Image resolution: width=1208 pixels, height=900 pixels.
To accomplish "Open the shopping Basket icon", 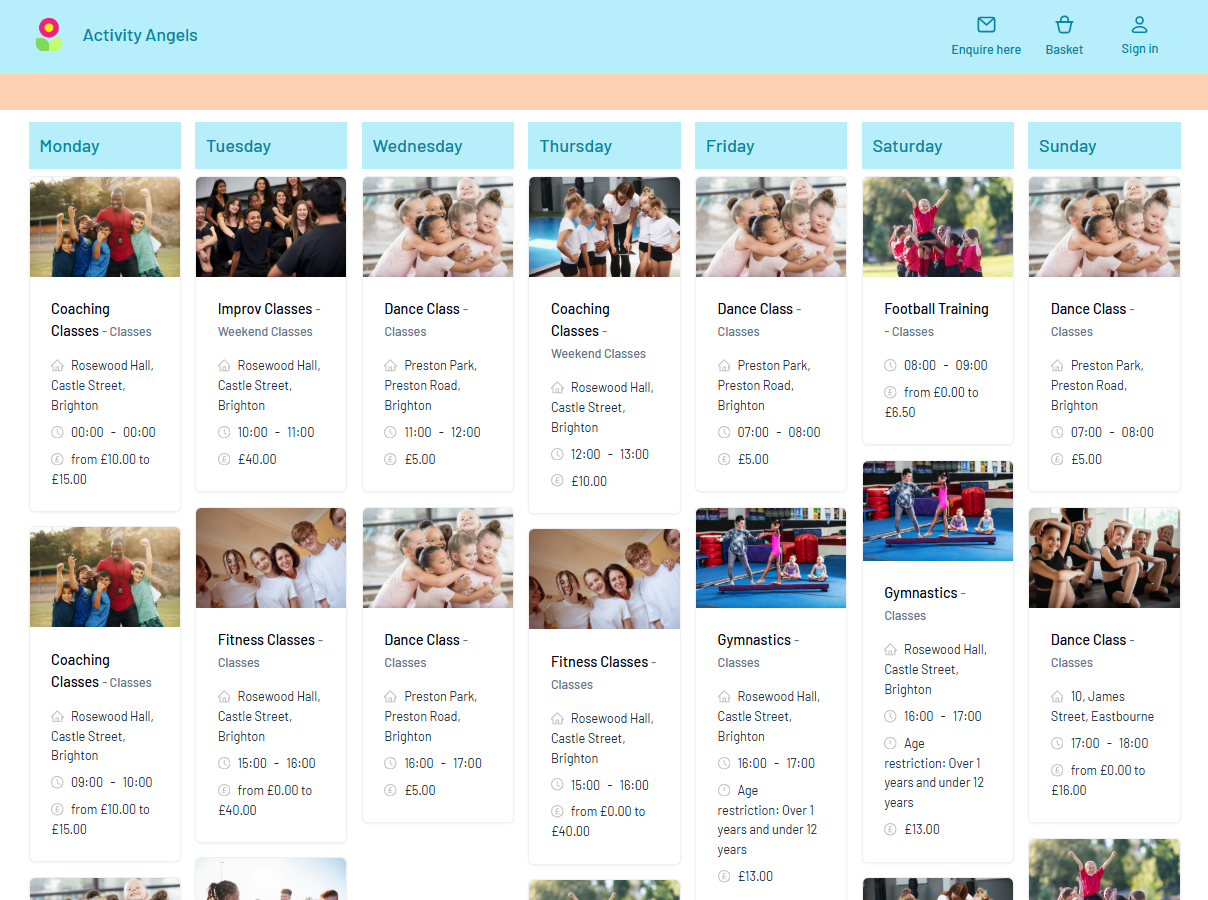I will coord(1064,25).
